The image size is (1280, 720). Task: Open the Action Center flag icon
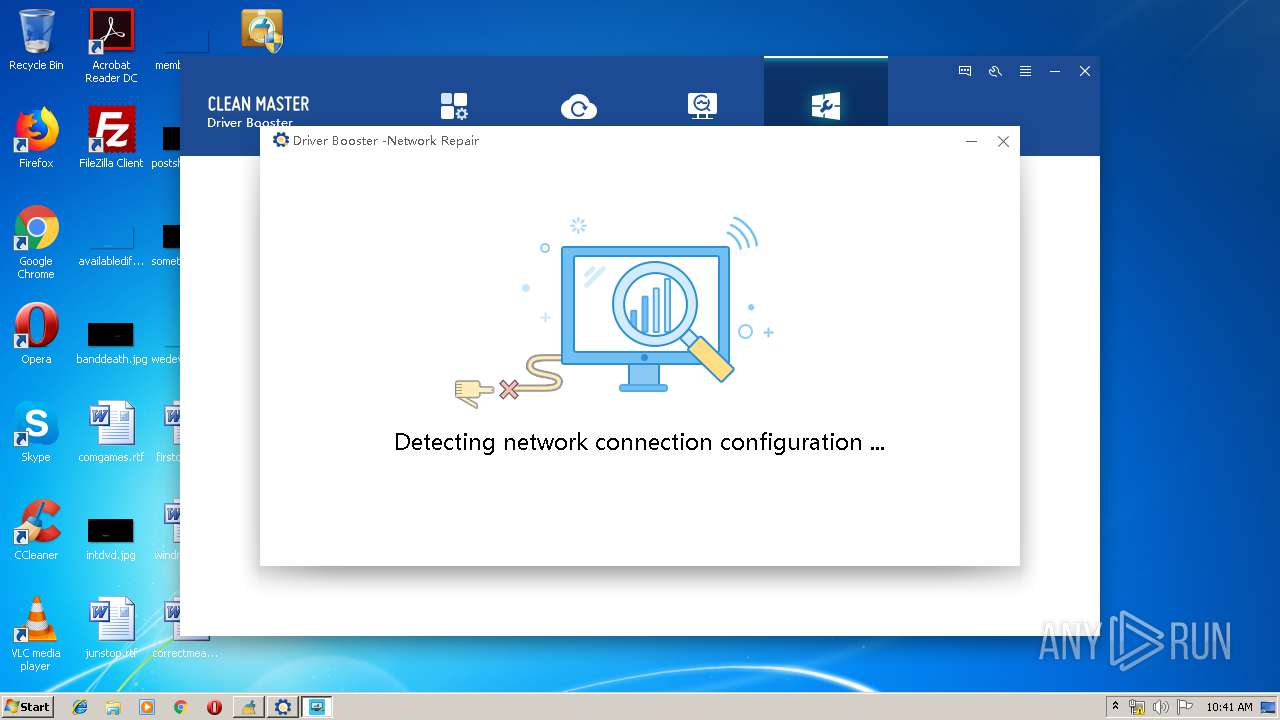coord(1184,707)
